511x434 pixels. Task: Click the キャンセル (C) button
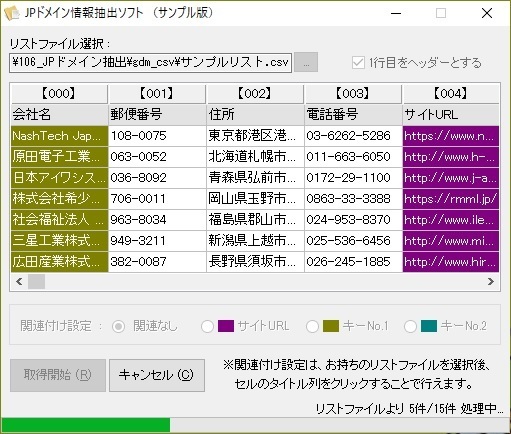[157, 375]
